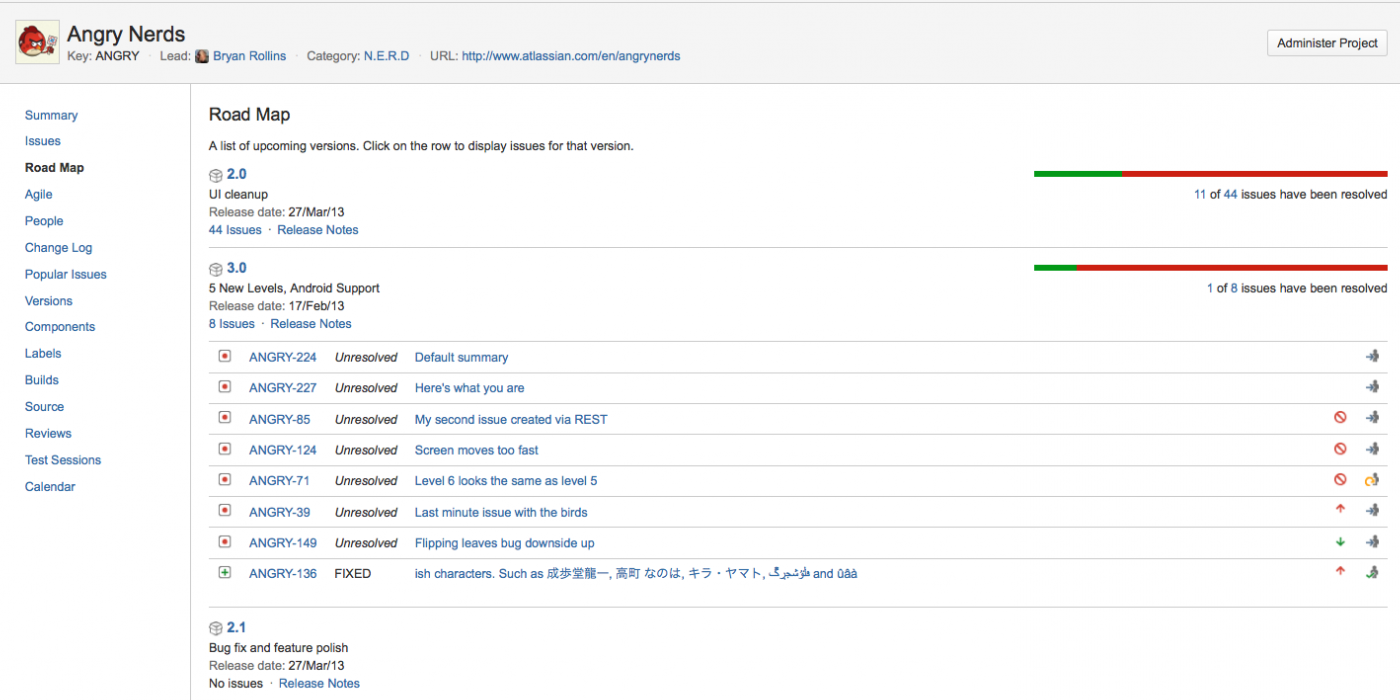1400x700 pixels.
Task: Click the bug type icon for ANGRY-224
Action: (225, 357)
